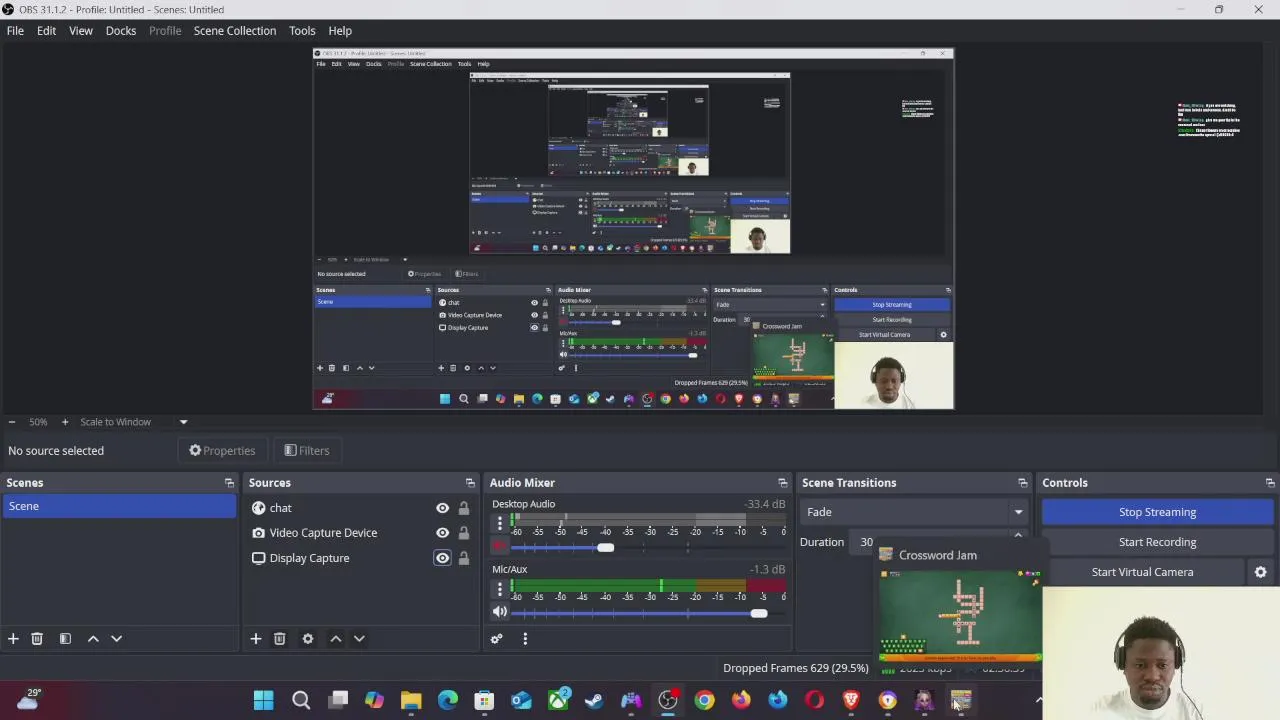Open Google Chrome from the taskbar
Viewport: 1280px width, 720px height.
tap(705, 700)
